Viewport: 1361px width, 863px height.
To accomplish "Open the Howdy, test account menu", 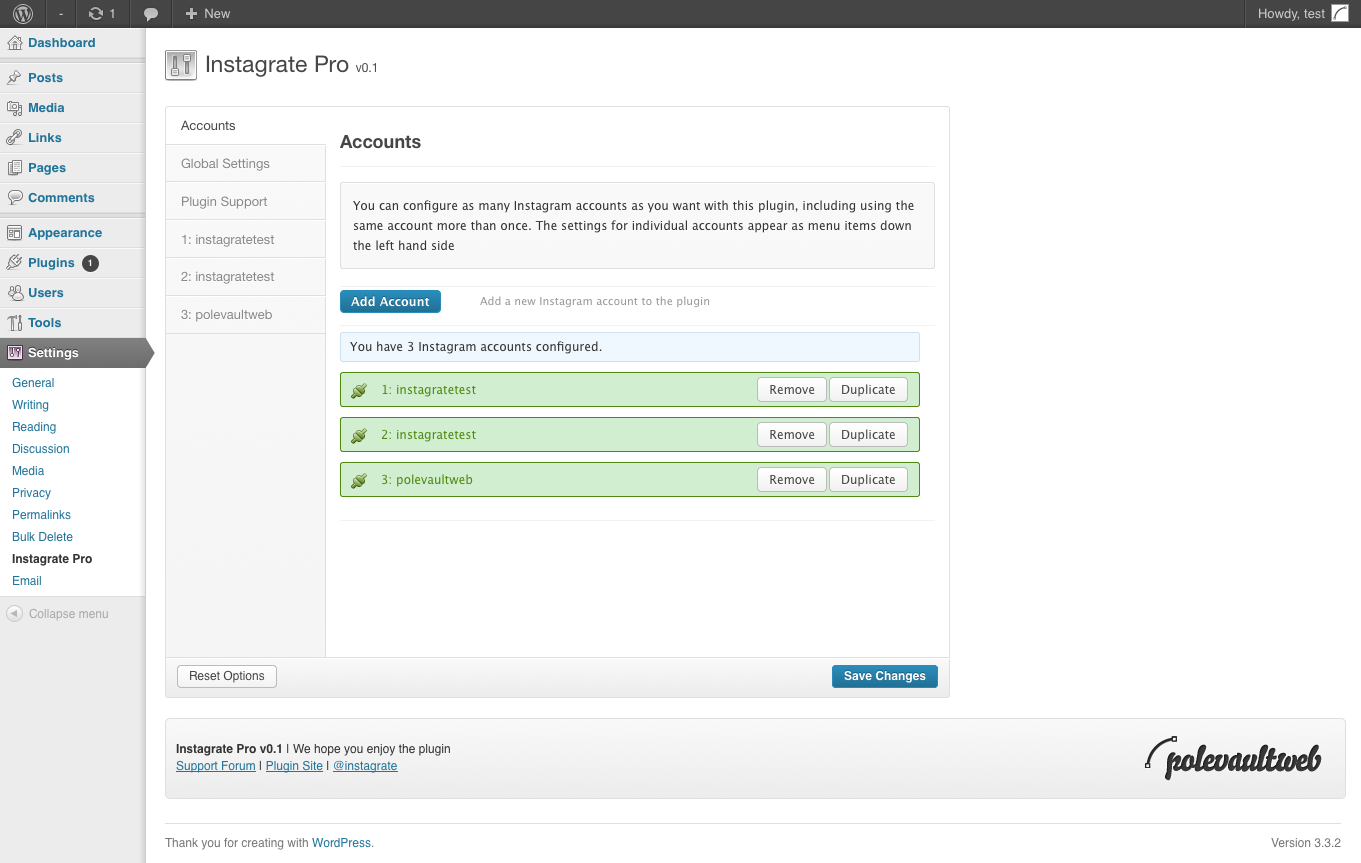I will (1290, 13).
